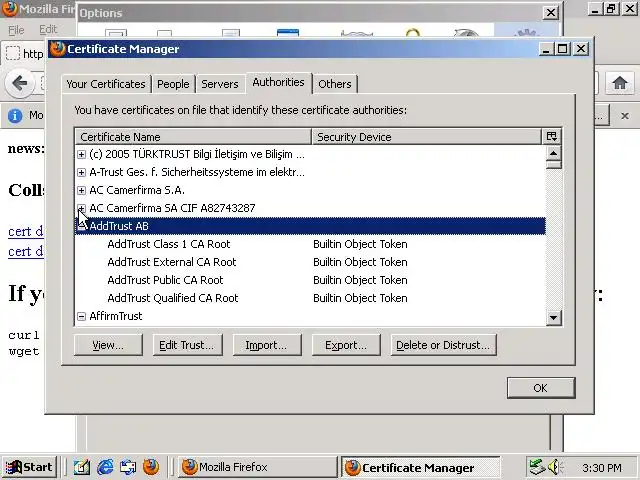Viewport: 640px width, 480px height.
Task: Switch to the Others tab
Action: click(335, 84)
